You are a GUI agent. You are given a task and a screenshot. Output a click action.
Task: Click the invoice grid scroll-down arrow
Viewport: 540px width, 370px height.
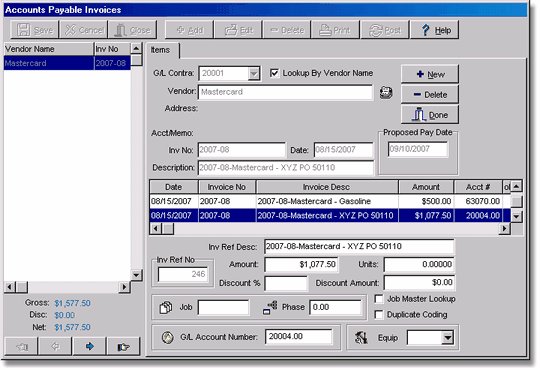[x=516, y=216]
